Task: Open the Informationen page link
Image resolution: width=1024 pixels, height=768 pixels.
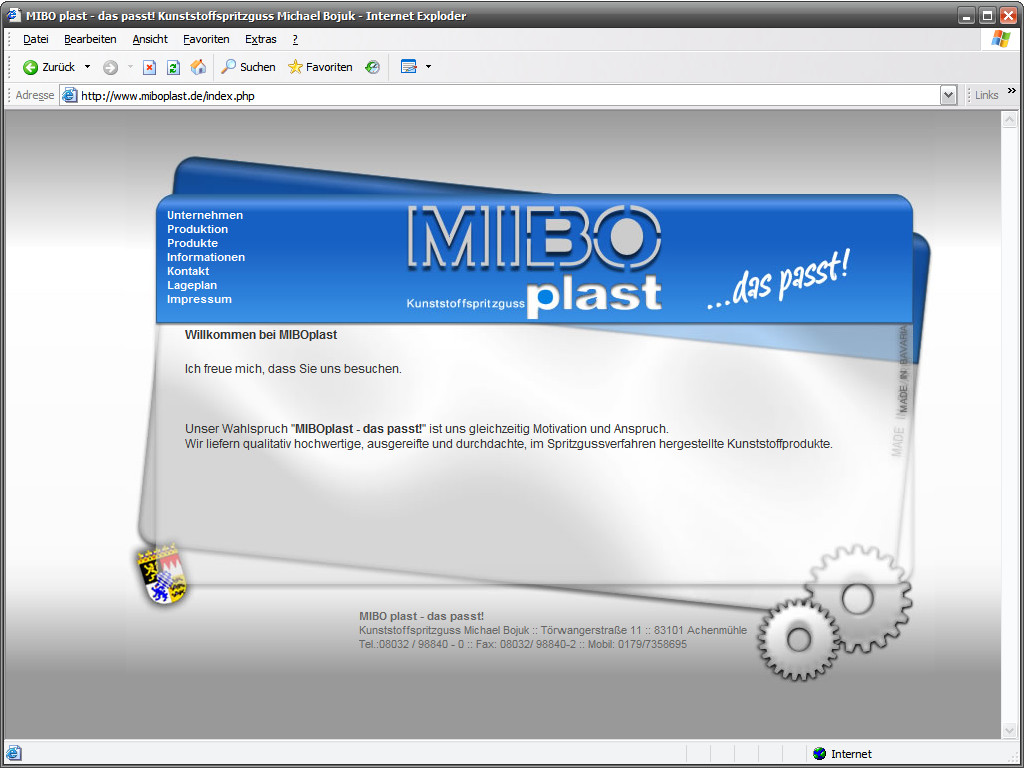Action: click(206, 257)
